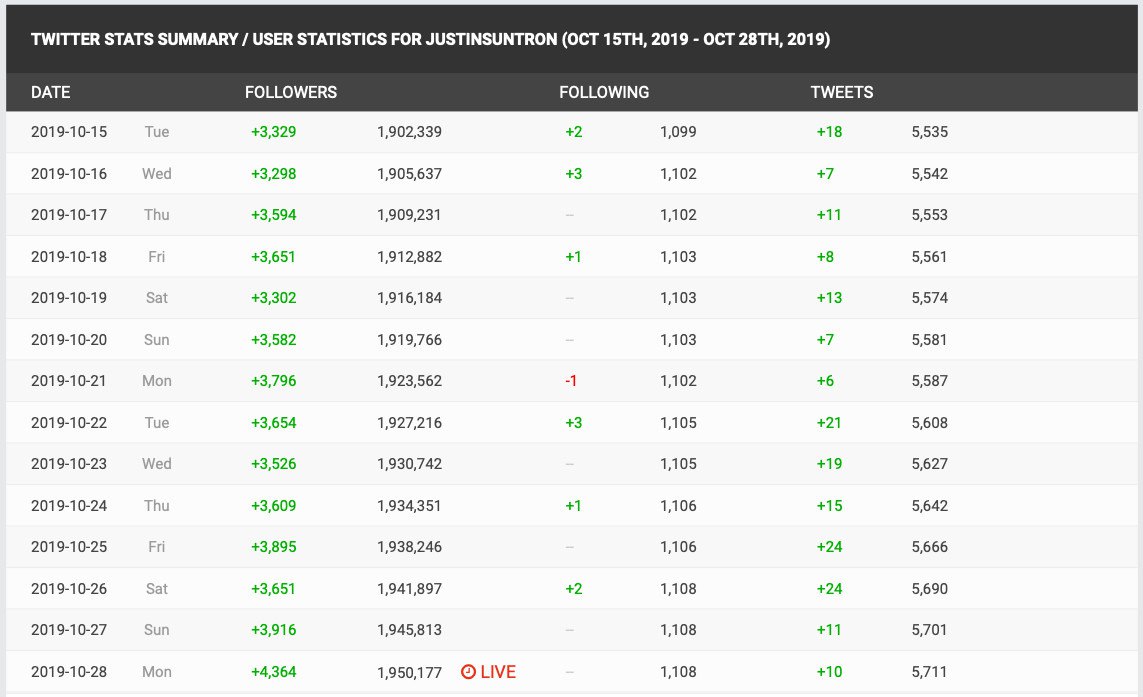1143x697 pixels.
Task: Click the red -1 following change
Action: coord(571,381)
